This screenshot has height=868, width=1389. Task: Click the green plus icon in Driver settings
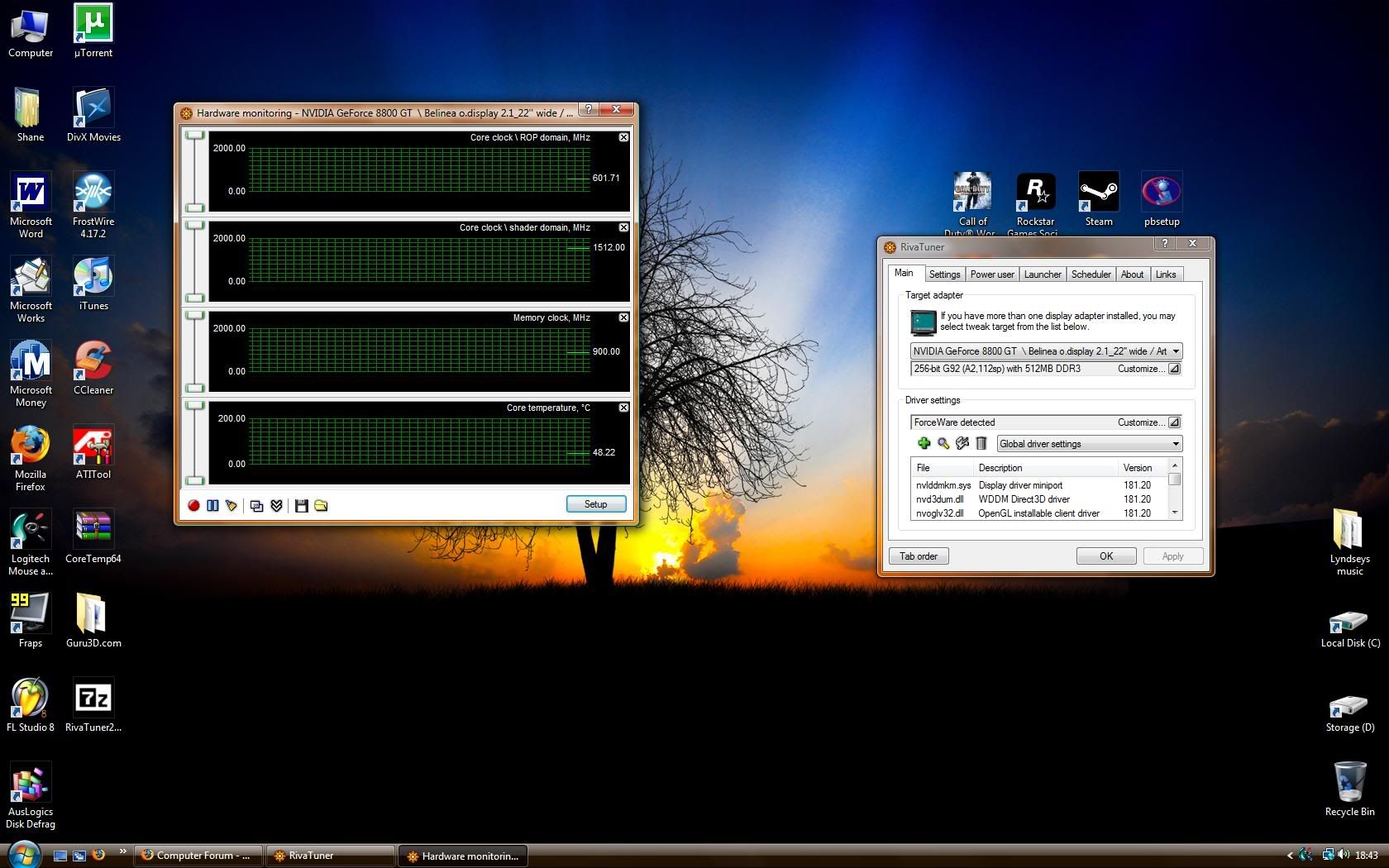924,444
